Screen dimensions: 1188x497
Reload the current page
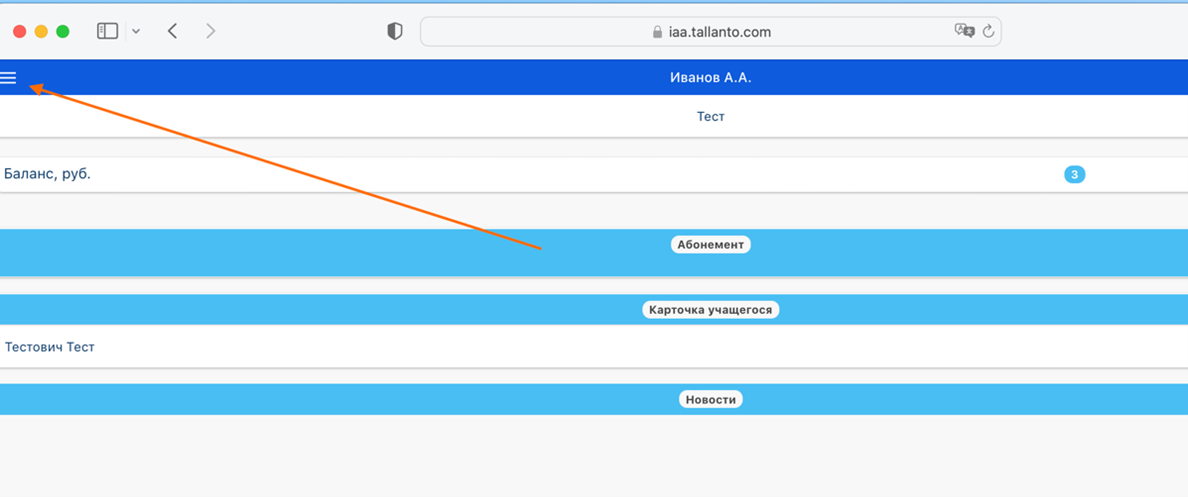coord(988,31)
